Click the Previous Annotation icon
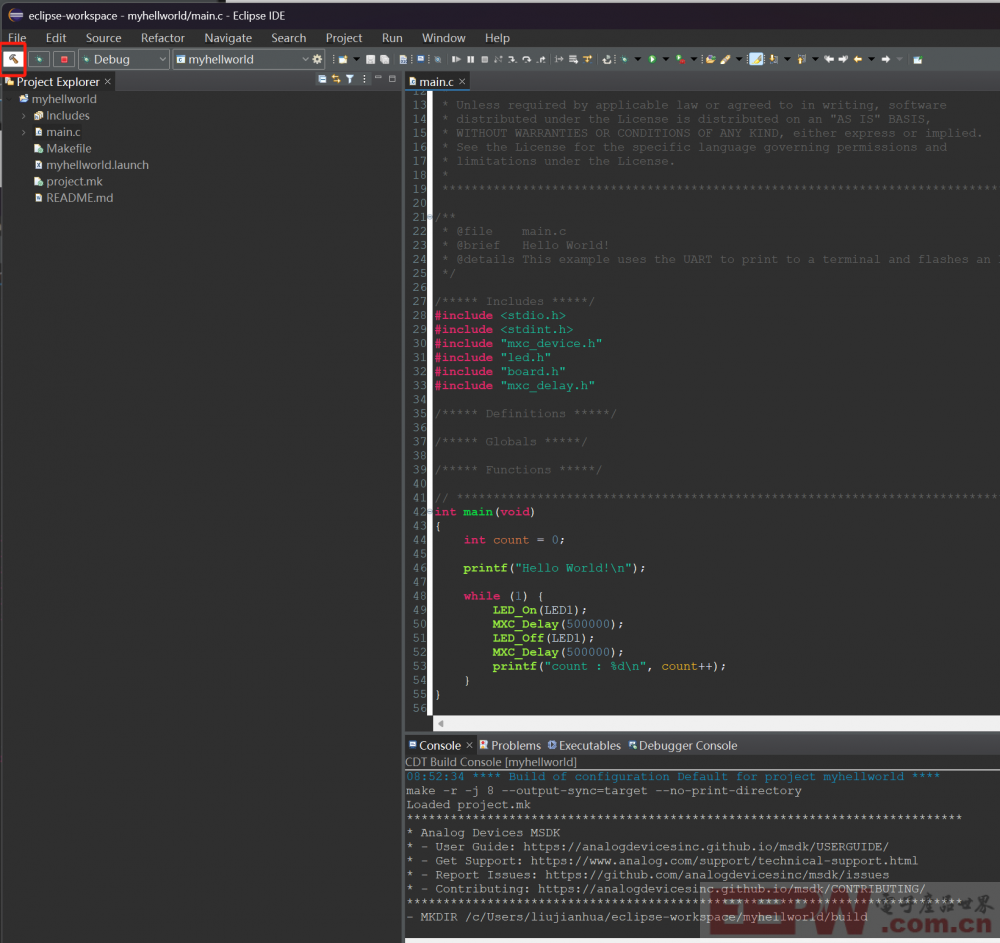 point(801,59)
